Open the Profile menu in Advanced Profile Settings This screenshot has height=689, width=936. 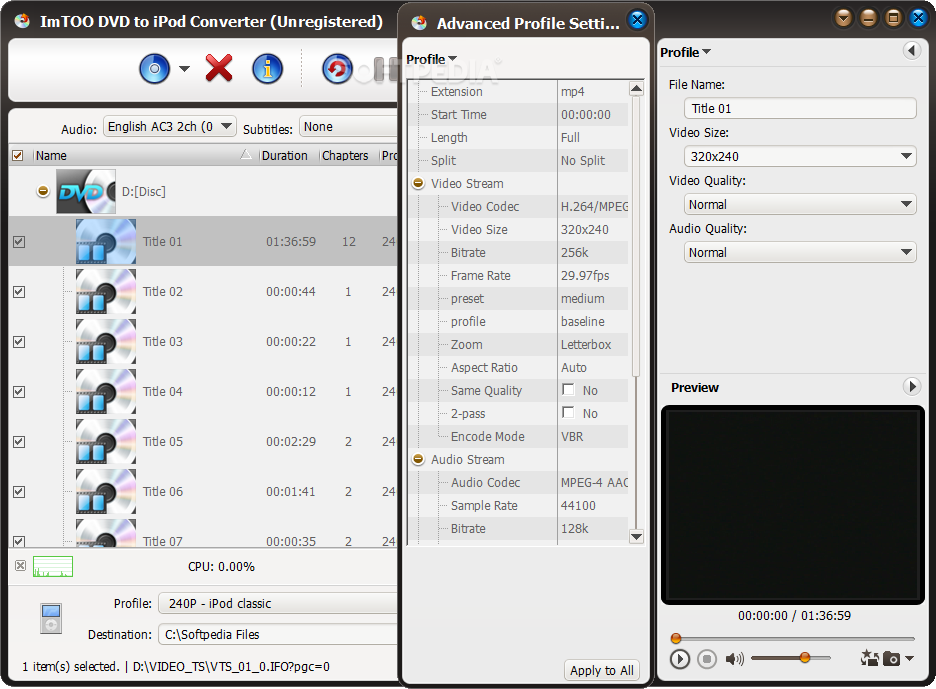pyautogui.click(x=431, y=59)
